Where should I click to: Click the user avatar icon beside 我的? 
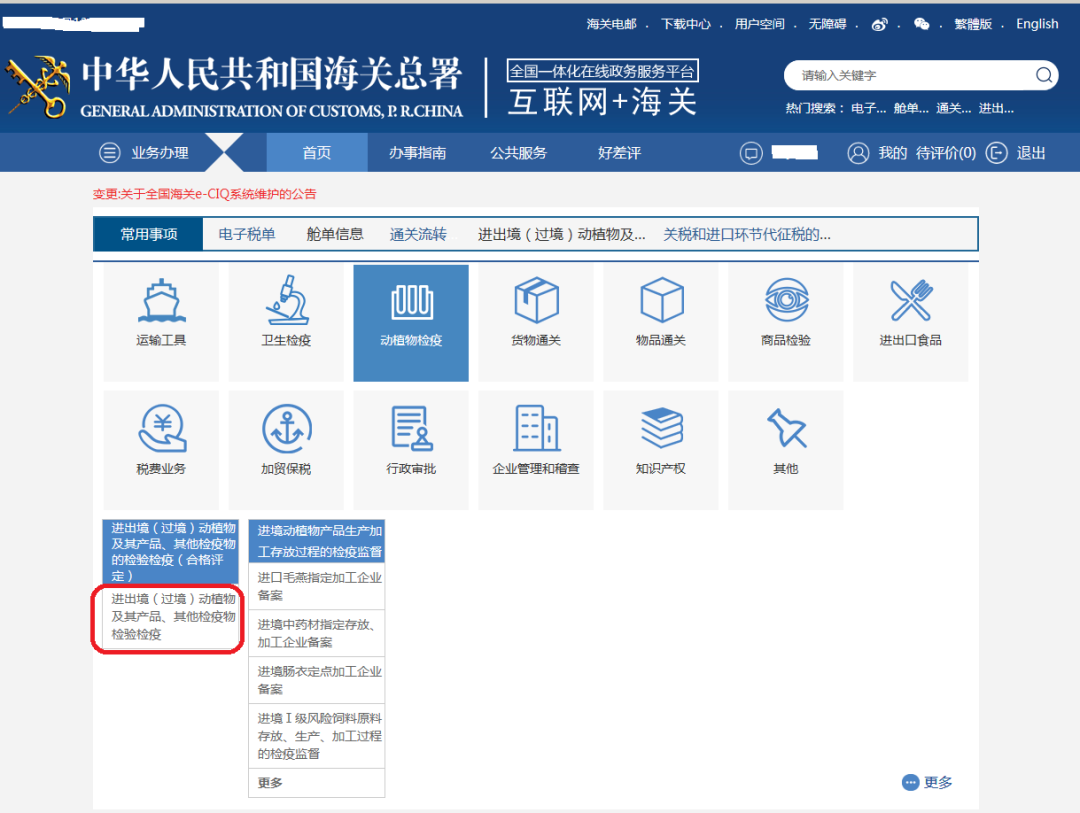tap(858, 153)
